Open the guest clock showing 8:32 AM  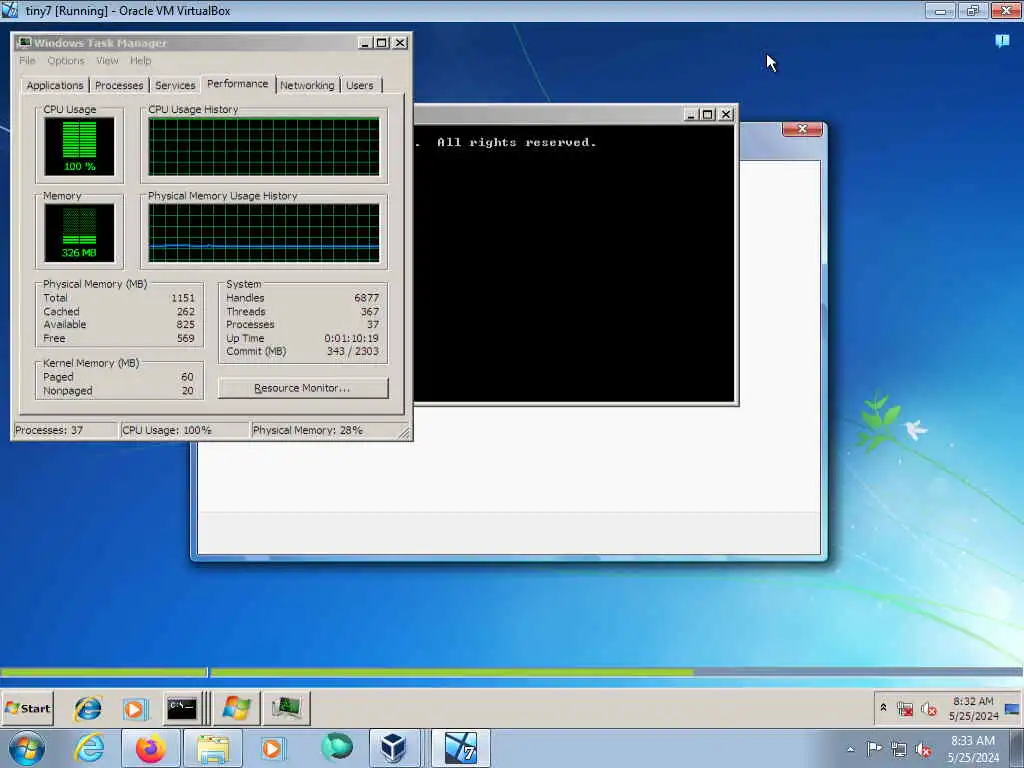click(x=973, y=709)
